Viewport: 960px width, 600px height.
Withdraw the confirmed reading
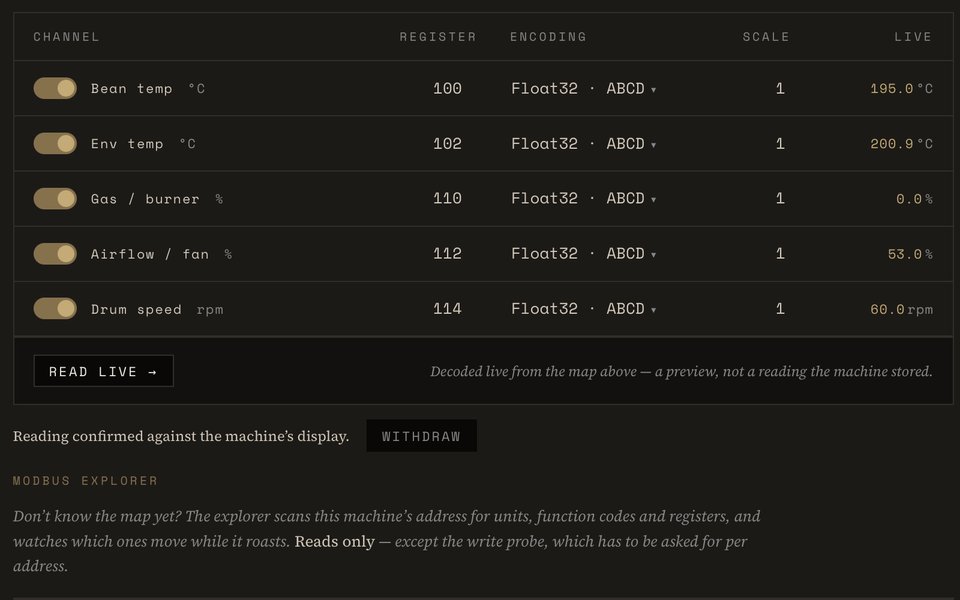point(421,436)
